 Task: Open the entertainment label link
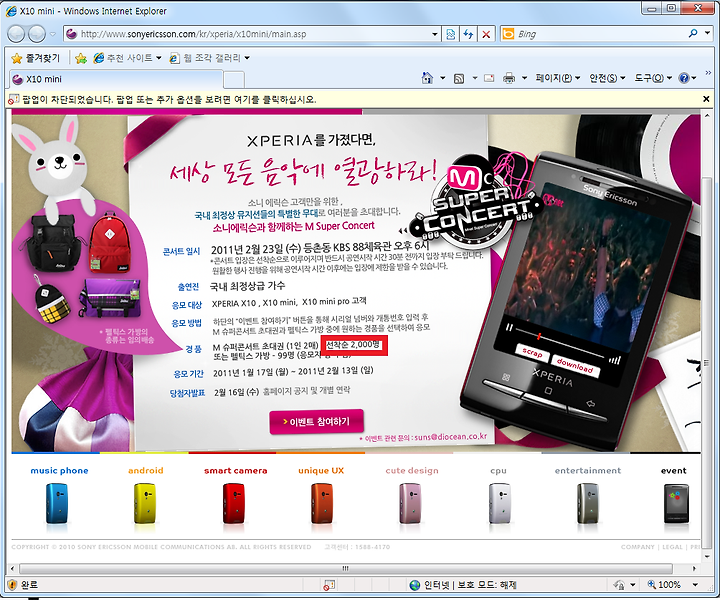click(x=588, y=471)
